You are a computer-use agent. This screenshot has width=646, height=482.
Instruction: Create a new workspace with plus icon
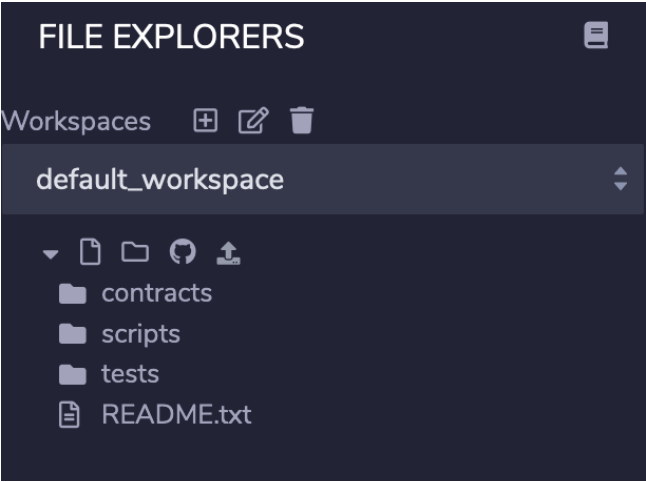[x=205, y=120]
